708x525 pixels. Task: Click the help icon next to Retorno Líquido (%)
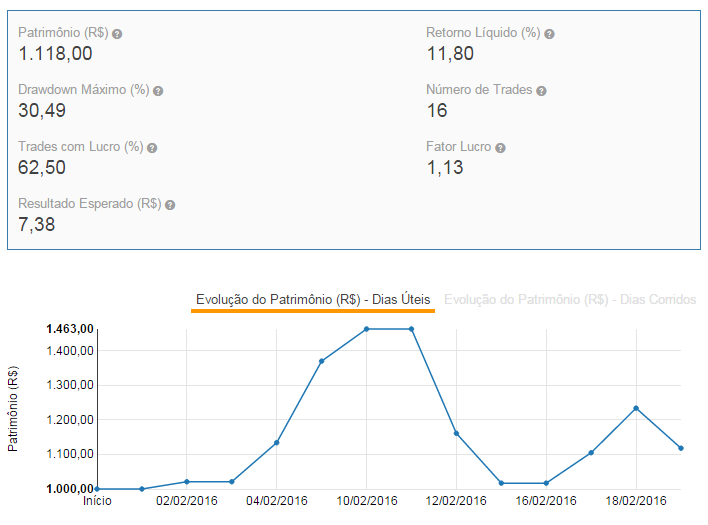(549, 34)
